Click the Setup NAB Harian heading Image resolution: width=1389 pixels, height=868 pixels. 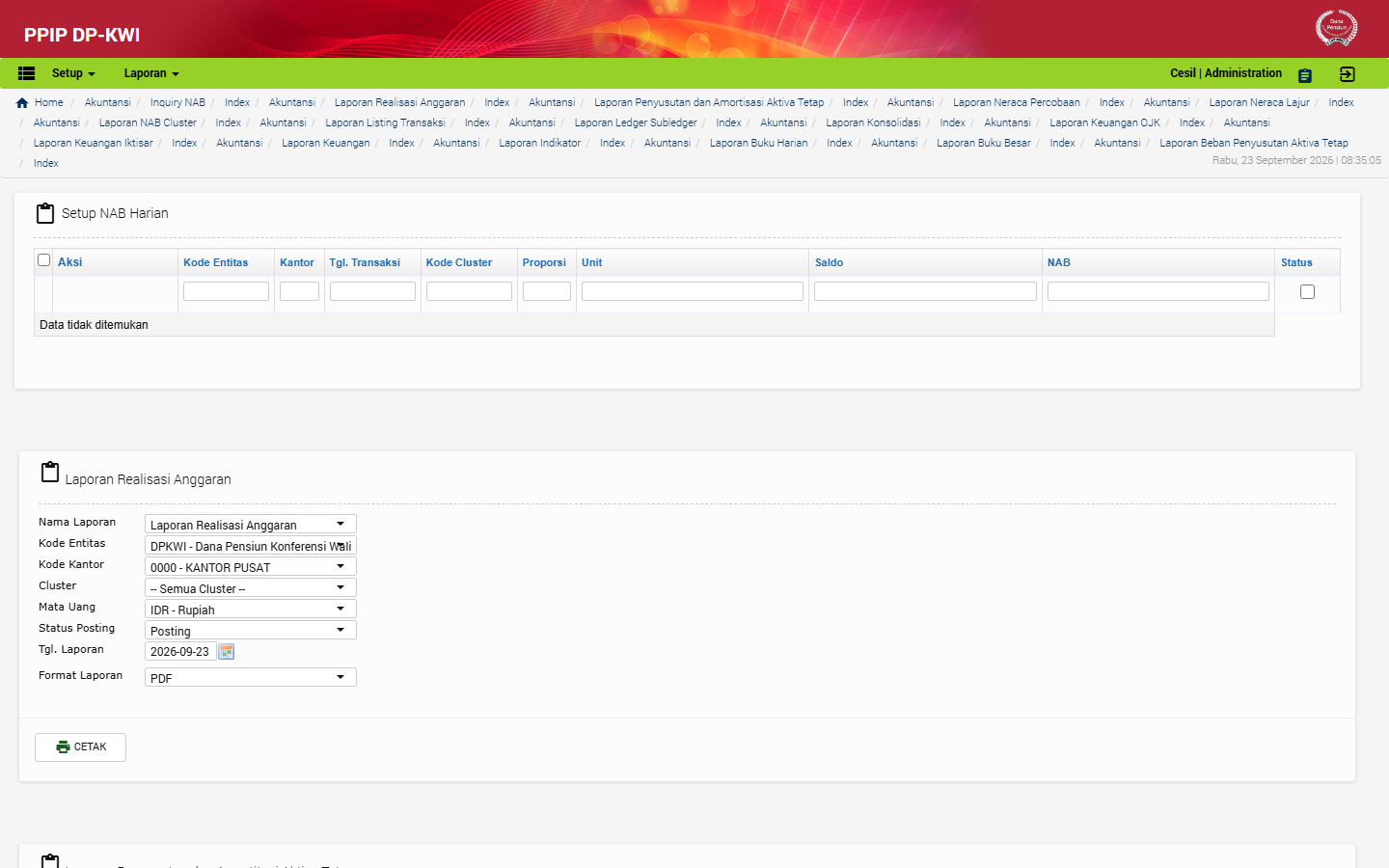pyautogui.click(x=115, y=213)
